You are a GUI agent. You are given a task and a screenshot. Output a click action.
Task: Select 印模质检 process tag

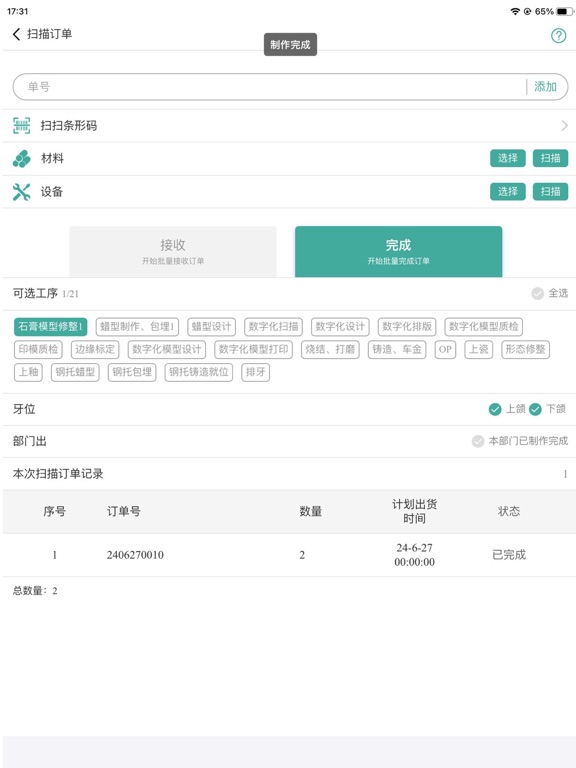pyautogui.click(x=38, y=349)
